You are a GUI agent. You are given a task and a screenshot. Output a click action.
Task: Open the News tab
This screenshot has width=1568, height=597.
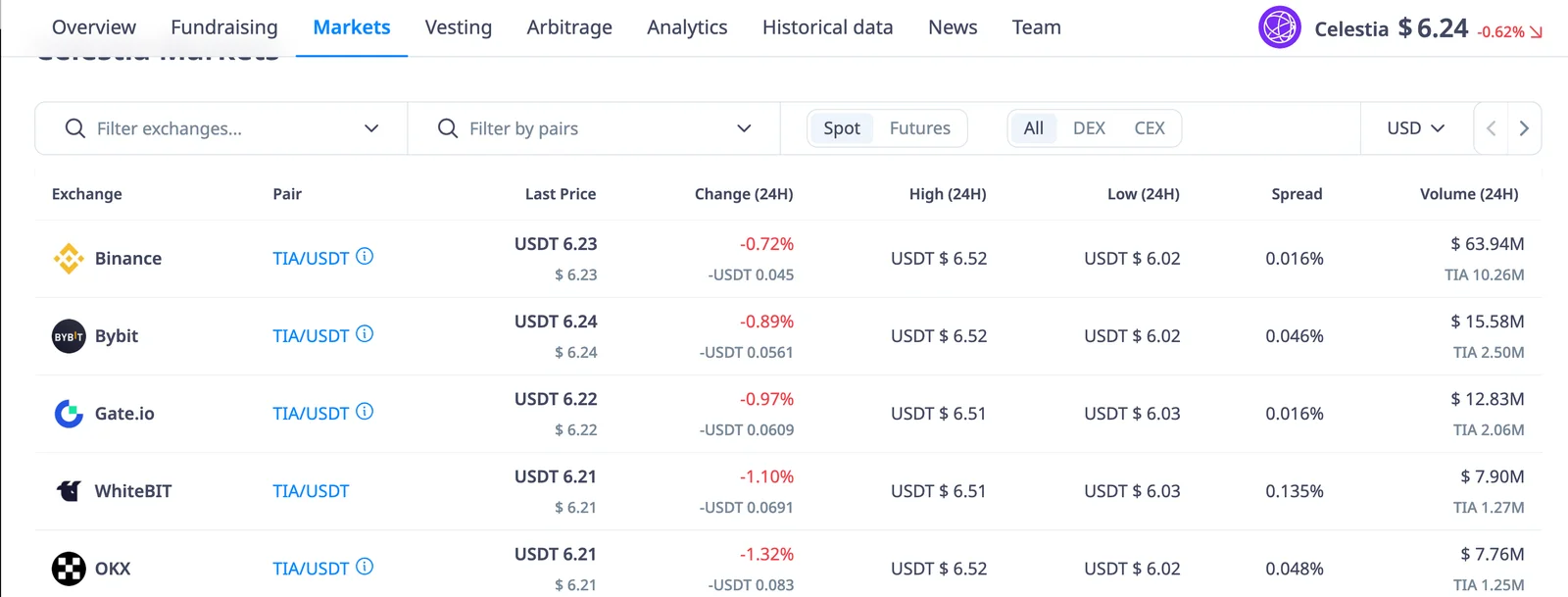(x=953, y=27)
